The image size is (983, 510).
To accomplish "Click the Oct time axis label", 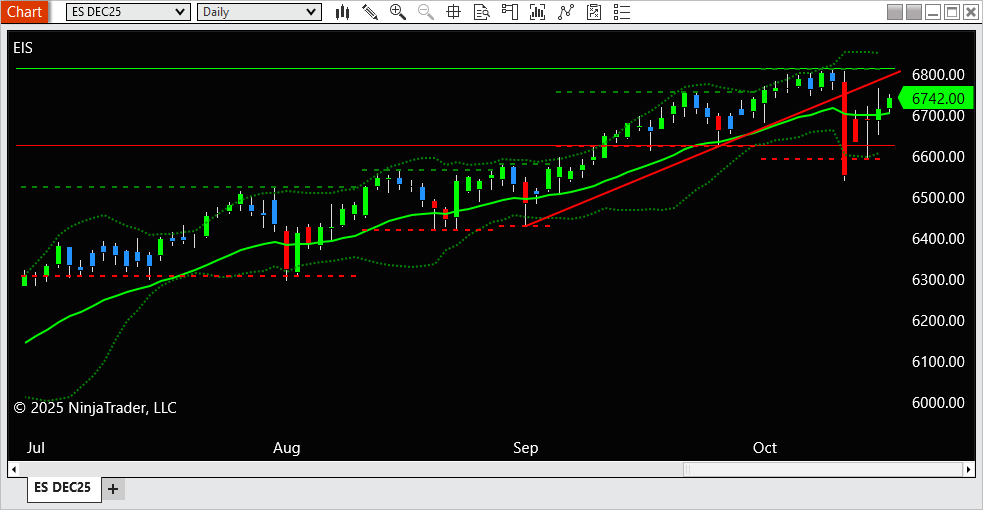I will pyautogui.click(x=765, y=448).
